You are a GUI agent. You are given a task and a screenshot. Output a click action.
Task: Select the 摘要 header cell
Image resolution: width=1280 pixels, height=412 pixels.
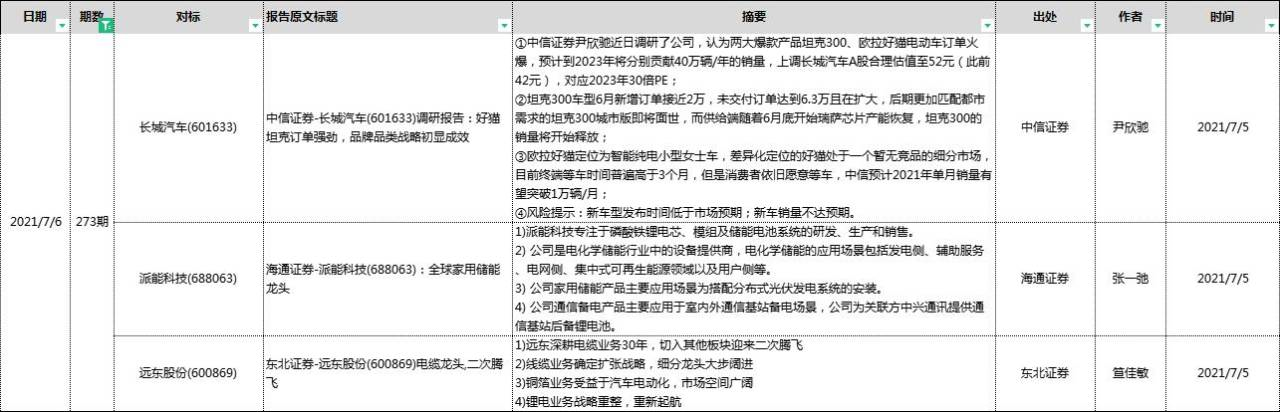[755, 17]
